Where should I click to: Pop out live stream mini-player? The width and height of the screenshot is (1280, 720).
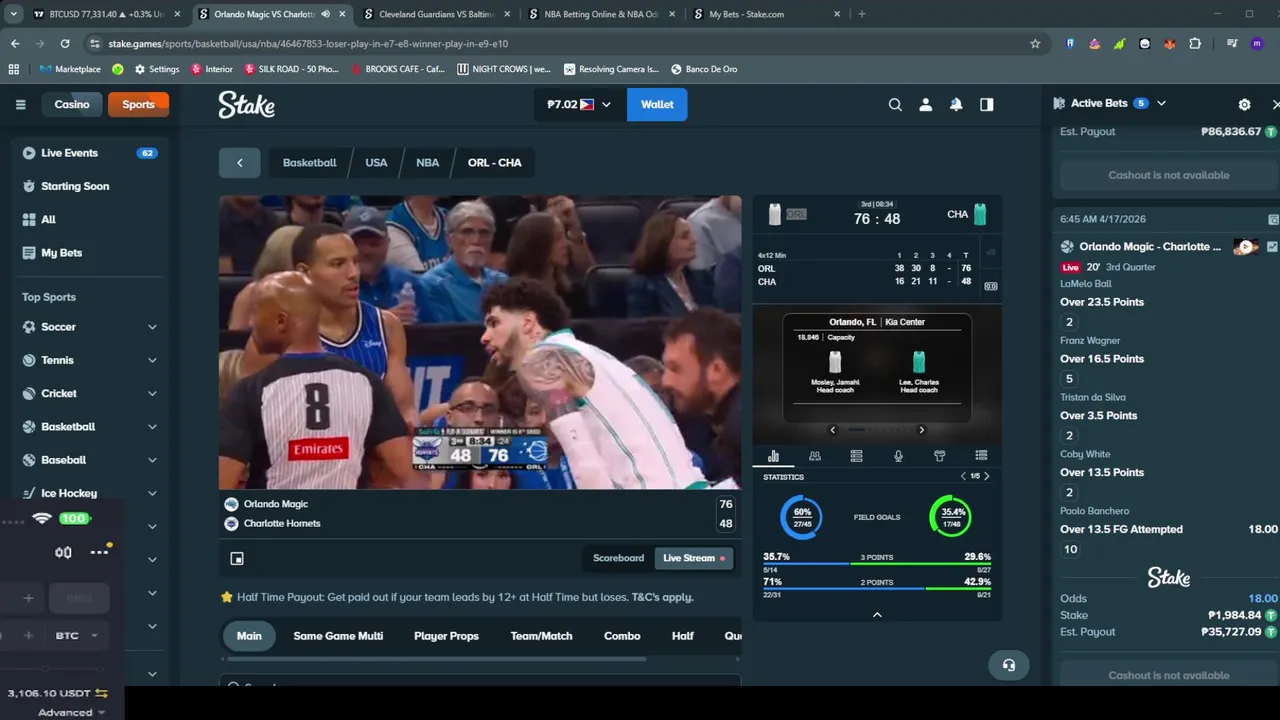point(237,558)
